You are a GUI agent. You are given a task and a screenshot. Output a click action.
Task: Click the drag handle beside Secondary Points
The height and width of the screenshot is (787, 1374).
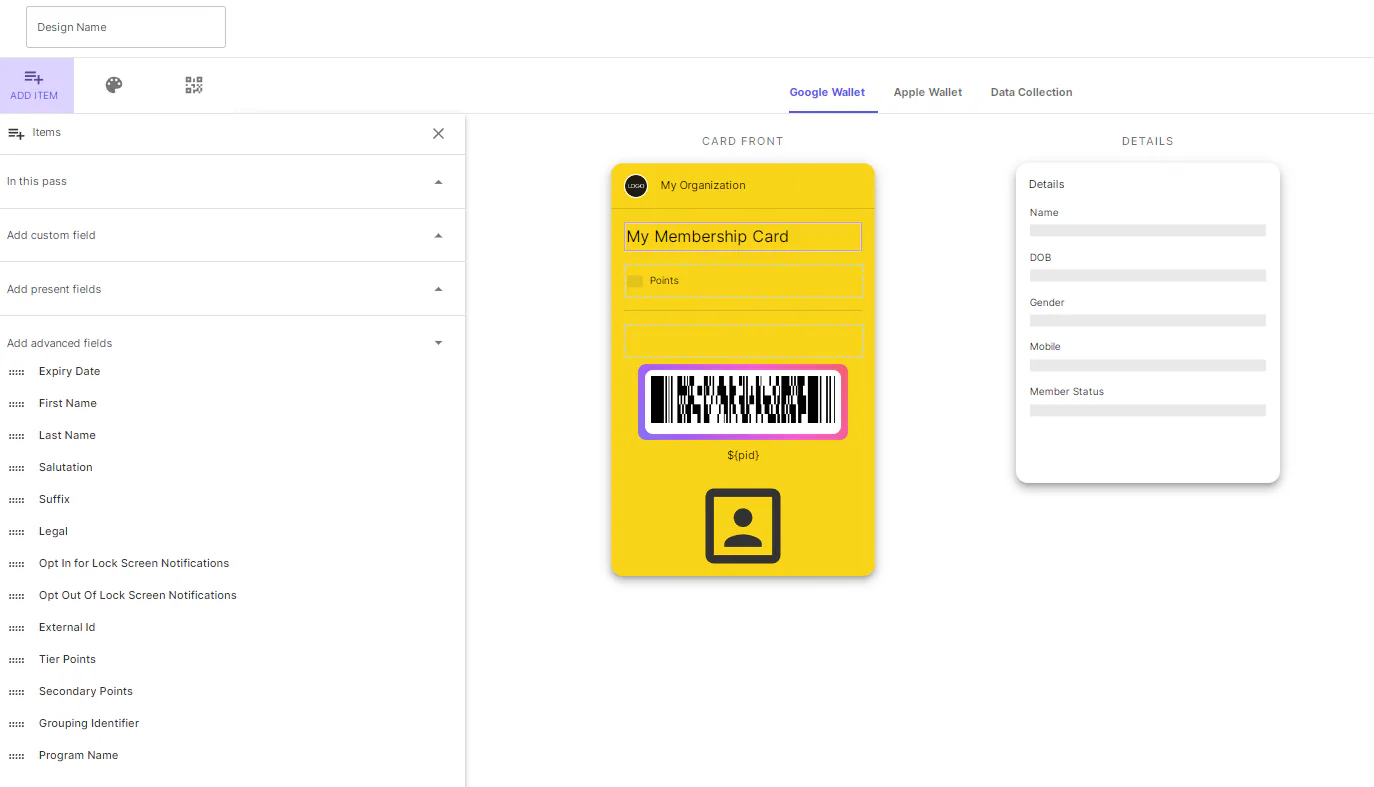pyautogui.click(x=16, y=692)
